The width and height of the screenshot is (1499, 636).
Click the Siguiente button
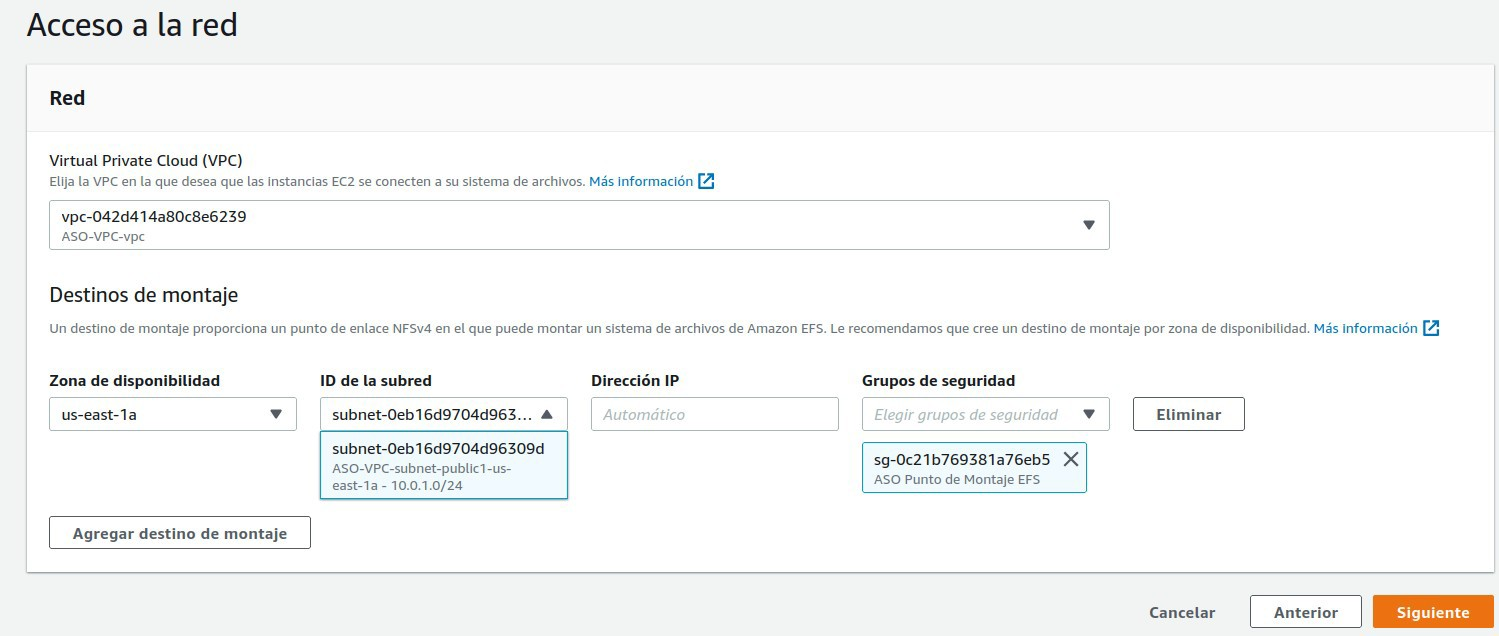[x=1432, y=612]
